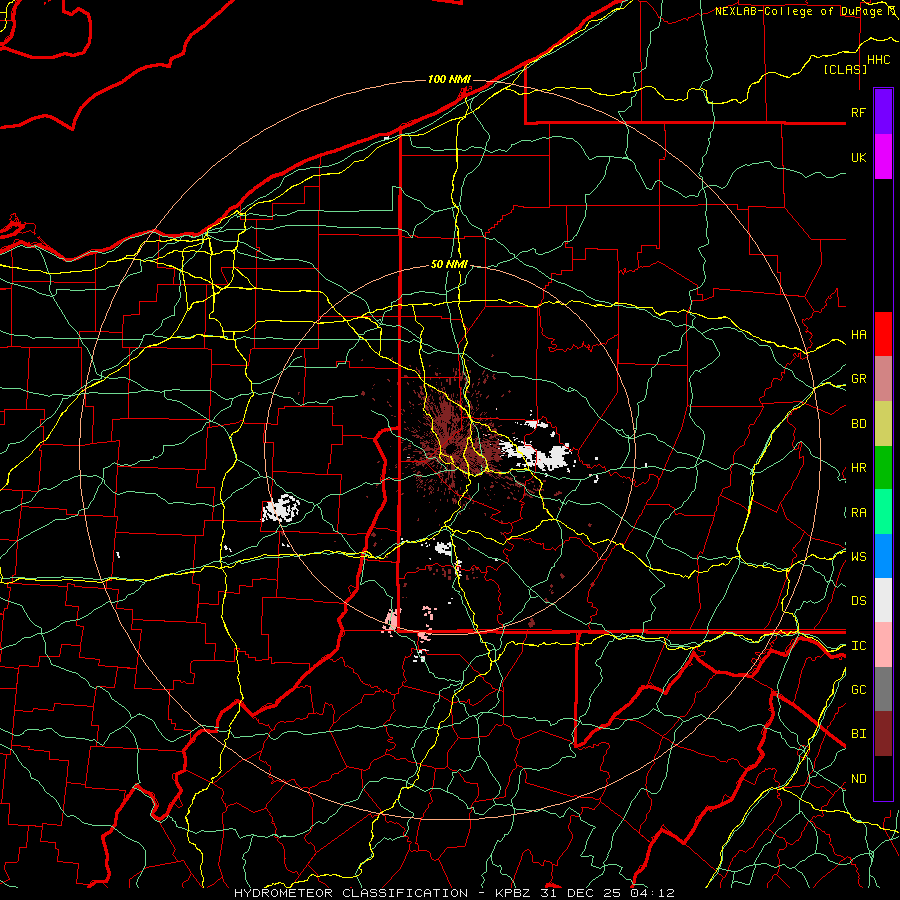
Task: Click the 'IC' legend label
Action: point(858,646)
